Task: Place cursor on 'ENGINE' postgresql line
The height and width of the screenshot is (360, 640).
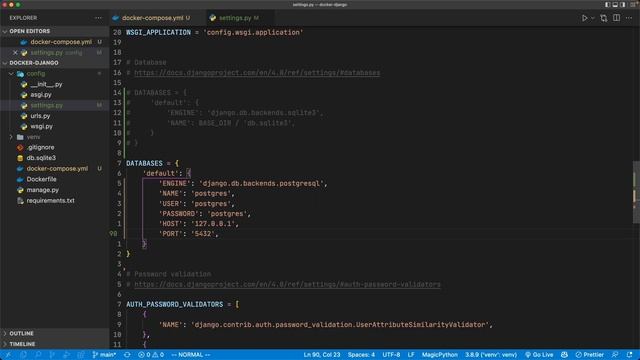Action: [x=243, y=183]
